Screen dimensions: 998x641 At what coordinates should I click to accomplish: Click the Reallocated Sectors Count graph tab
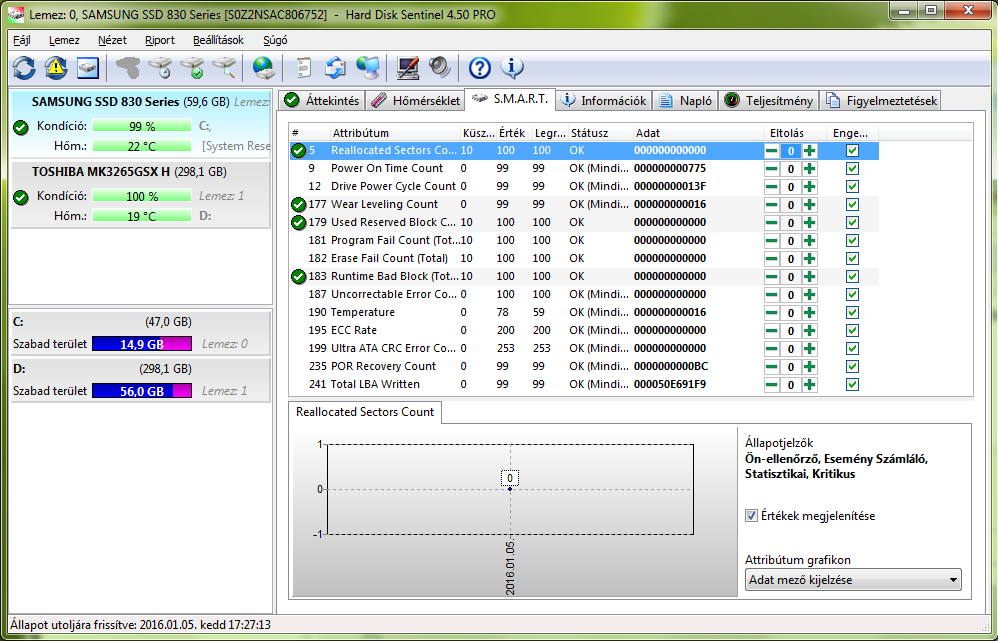click(365, 412)
